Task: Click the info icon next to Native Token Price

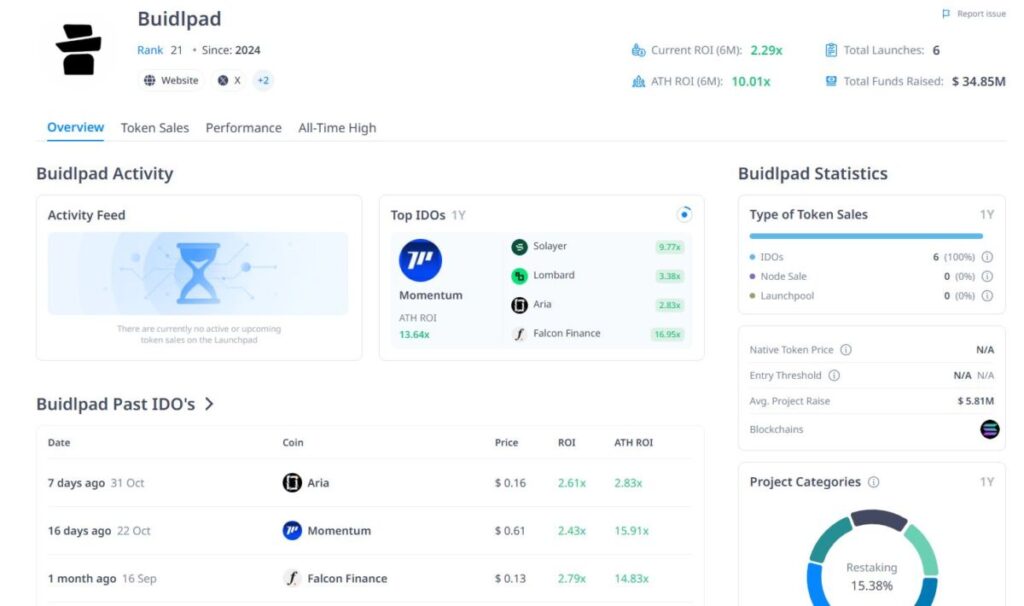Action: 846,350
